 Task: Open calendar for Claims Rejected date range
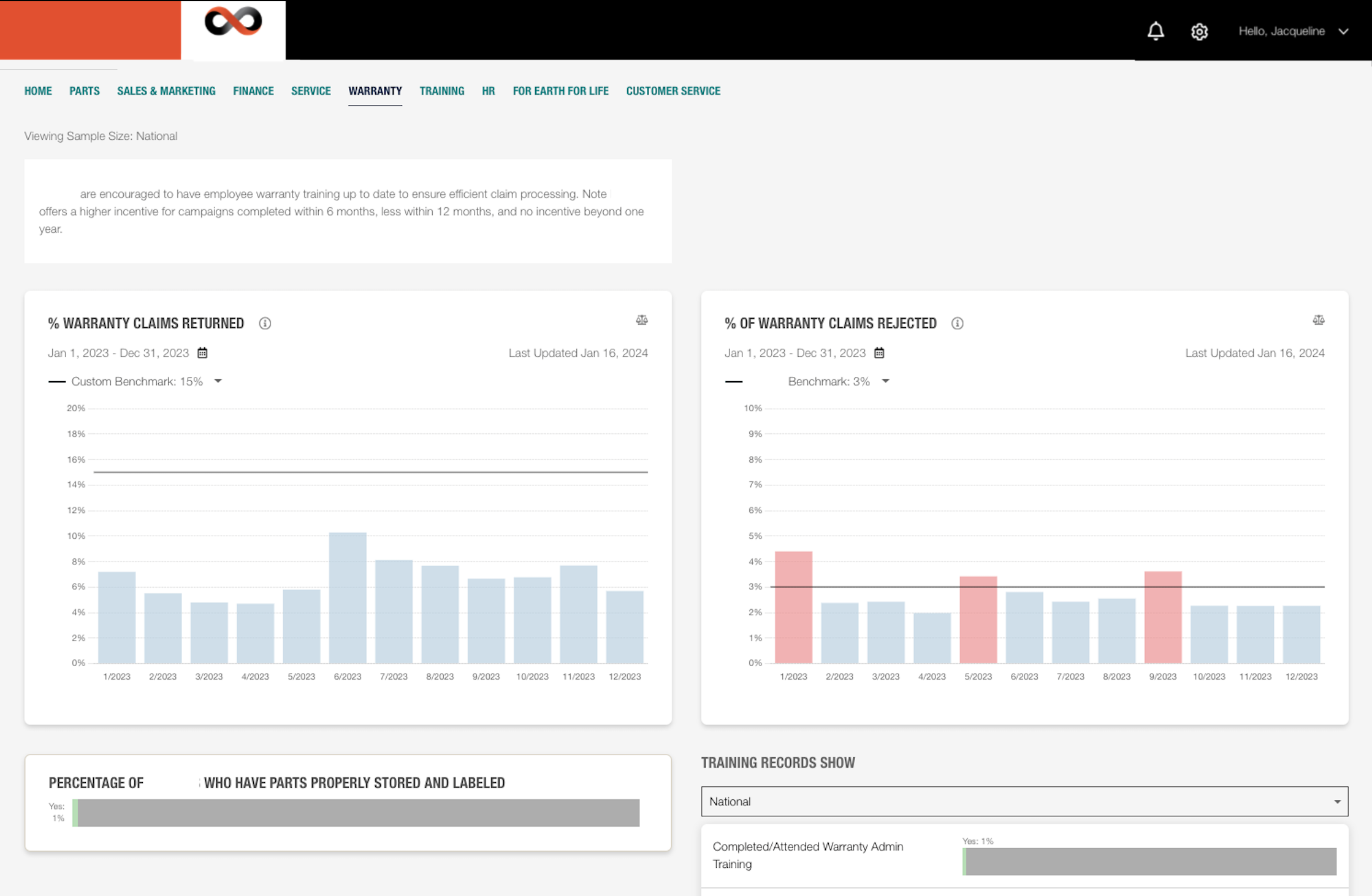(x=879, y=353)
